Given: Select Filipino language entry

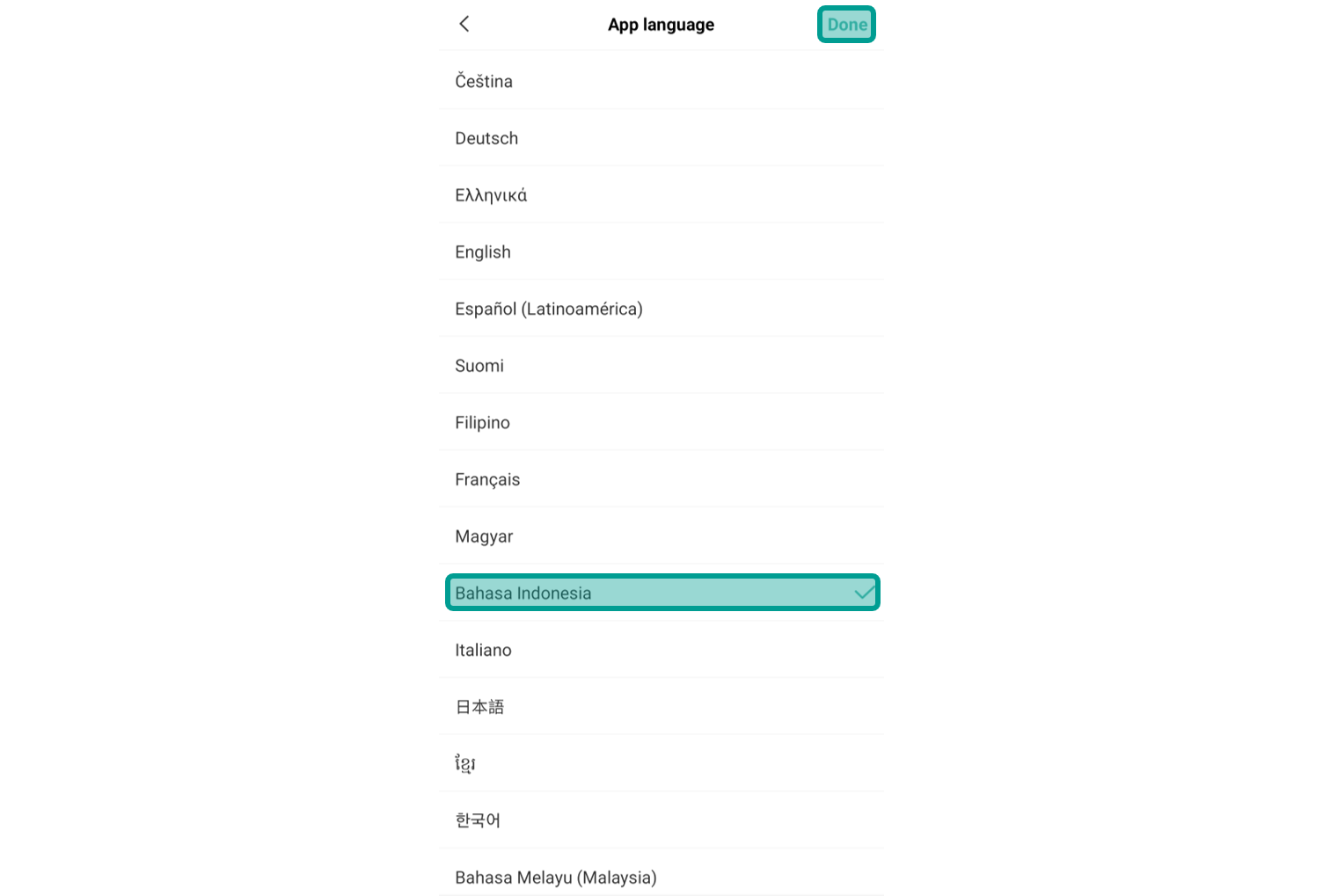Looking at the screenshot, I should pyautogui.click(x=661, y=422).
